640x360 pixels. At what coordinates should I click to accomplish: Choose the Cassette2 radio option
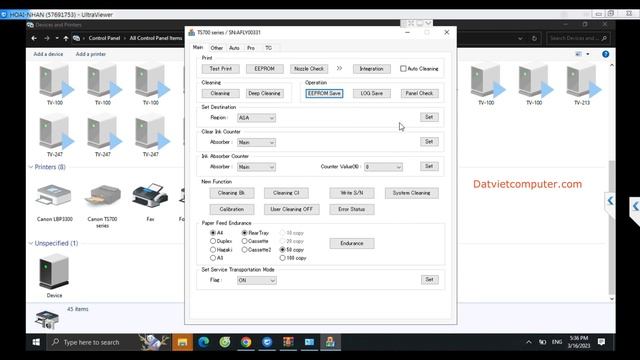(244, 249)
